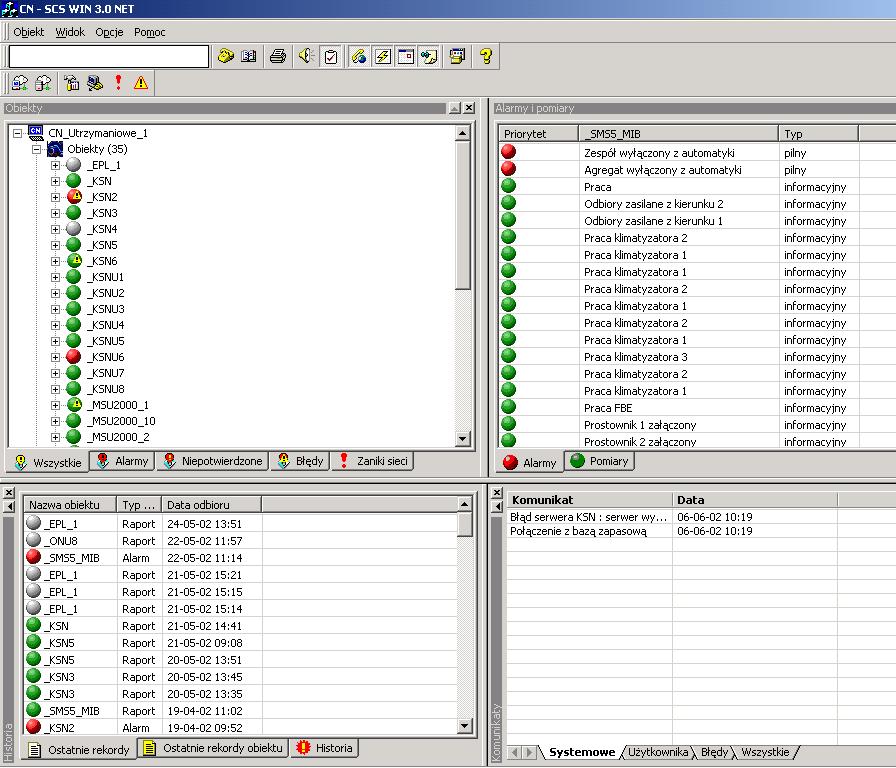Open the Pomoc menu
The height and width of the screenshot is (768, 896).
pos(150,32)
